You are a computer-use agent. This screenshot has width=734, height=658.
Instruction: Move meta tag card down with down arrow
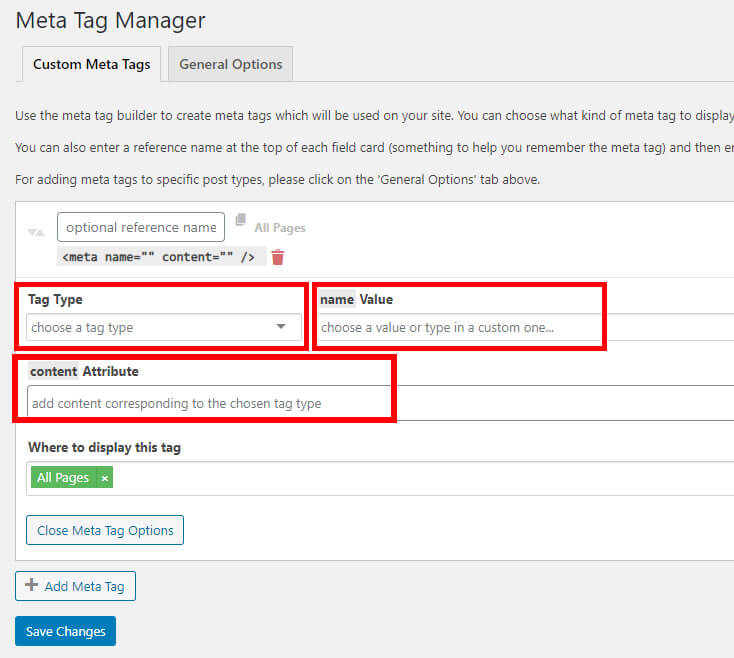(x=32, y=232)
